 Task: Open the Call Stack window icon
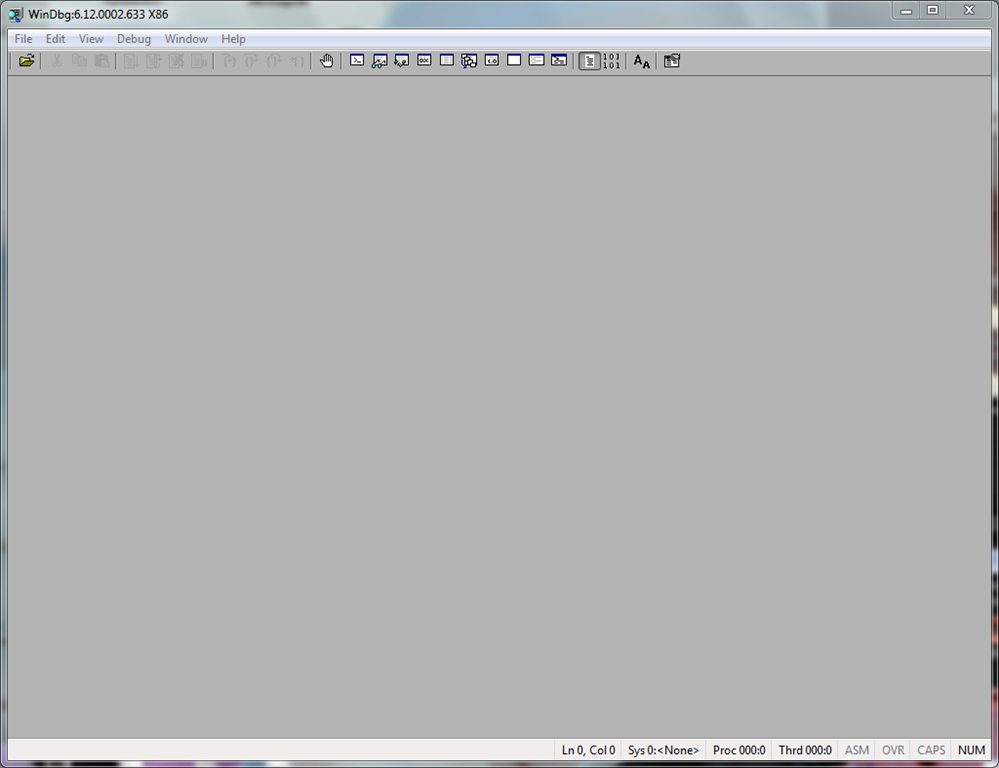pyautogui.click(x=469, y=61)
